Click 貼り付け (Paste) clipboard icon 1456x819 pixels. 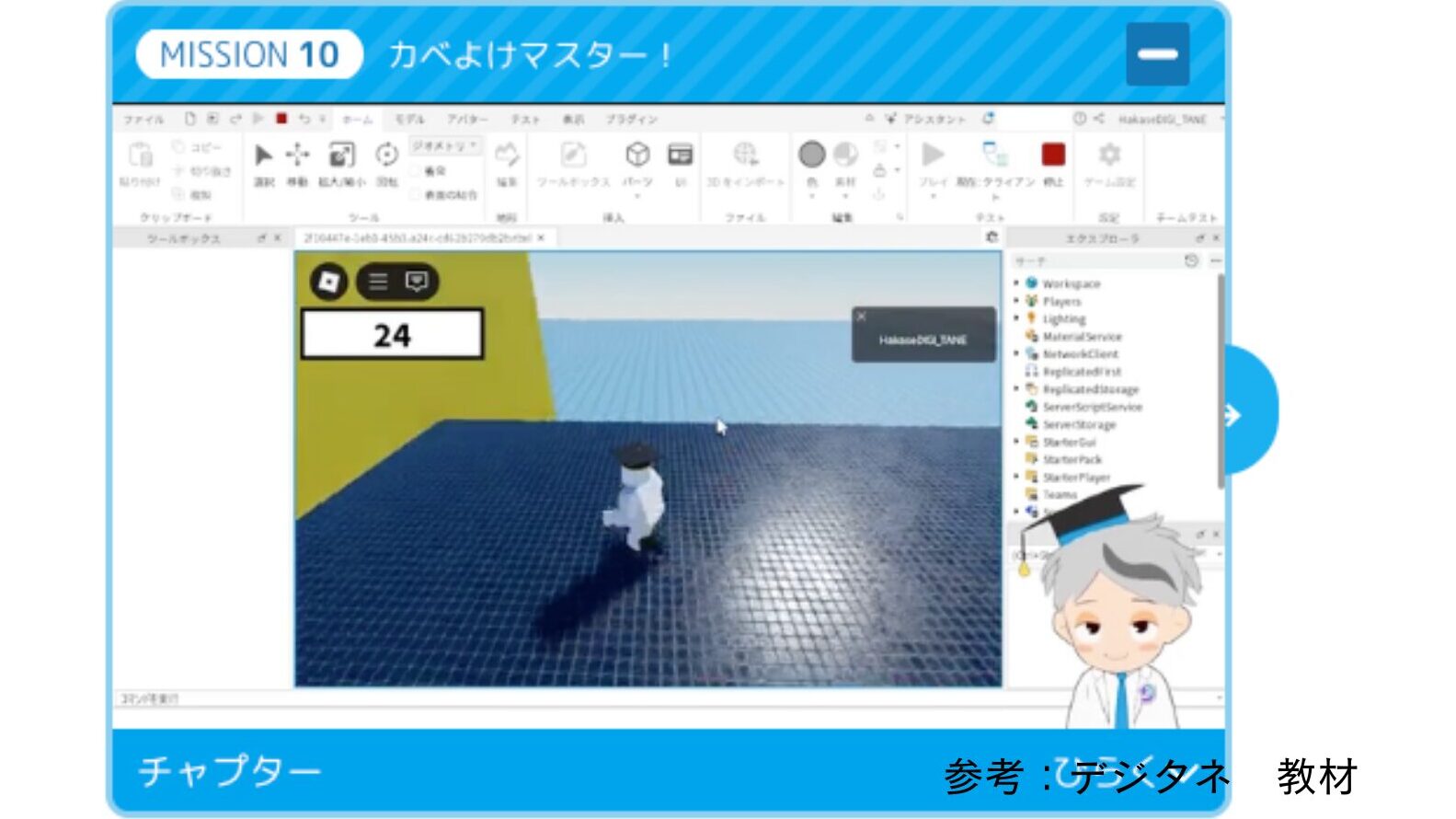tap(140, 156)
